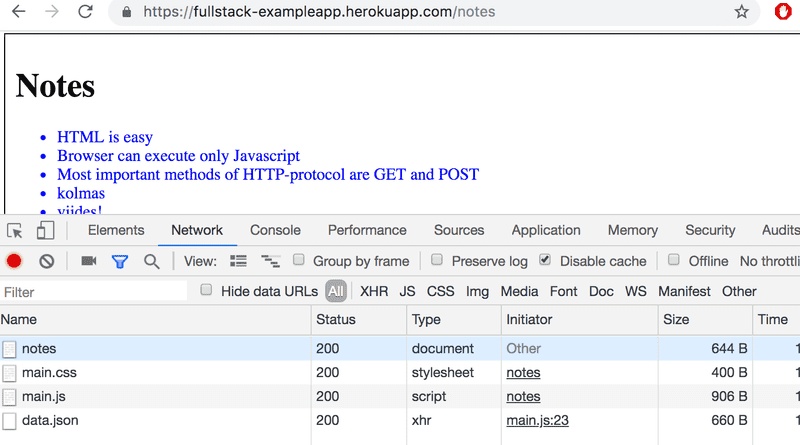Image resolution: width=800 pixels, height=445 pixels.
Task: Switch to the large request rows view icon
Action: point(238,261)
